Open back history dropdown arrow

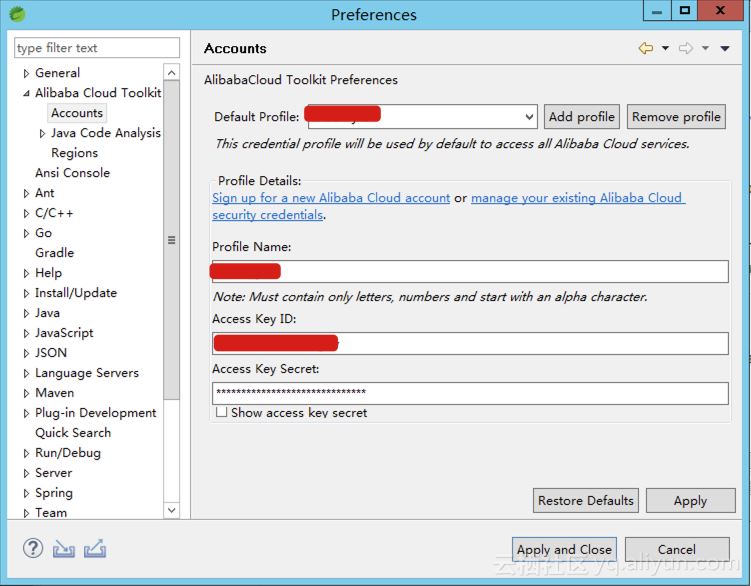pos(665,48)
